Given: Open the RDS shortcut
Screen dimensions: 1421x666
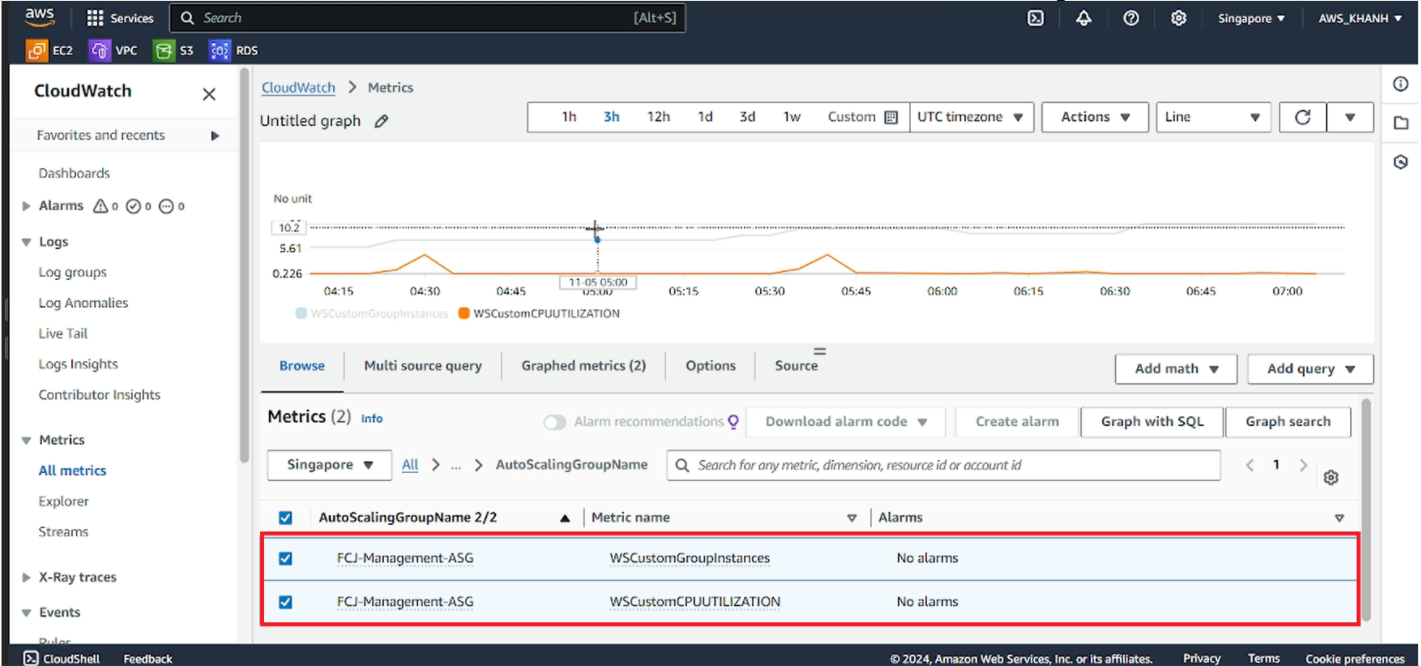Looking at the screenshot, I should [233, 50].
